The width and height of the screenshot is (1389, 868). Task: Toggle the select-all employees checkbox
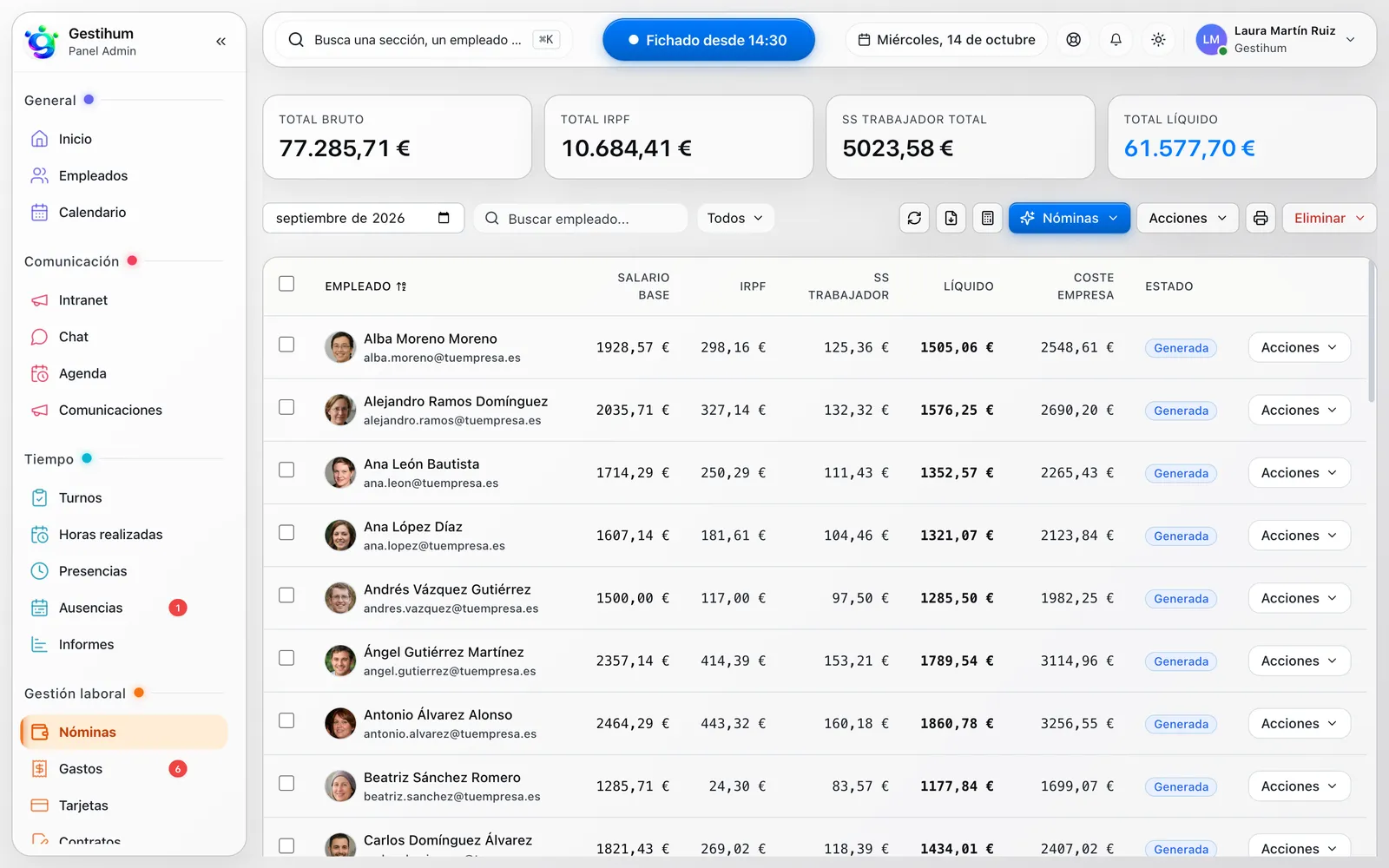click(286, 284)
